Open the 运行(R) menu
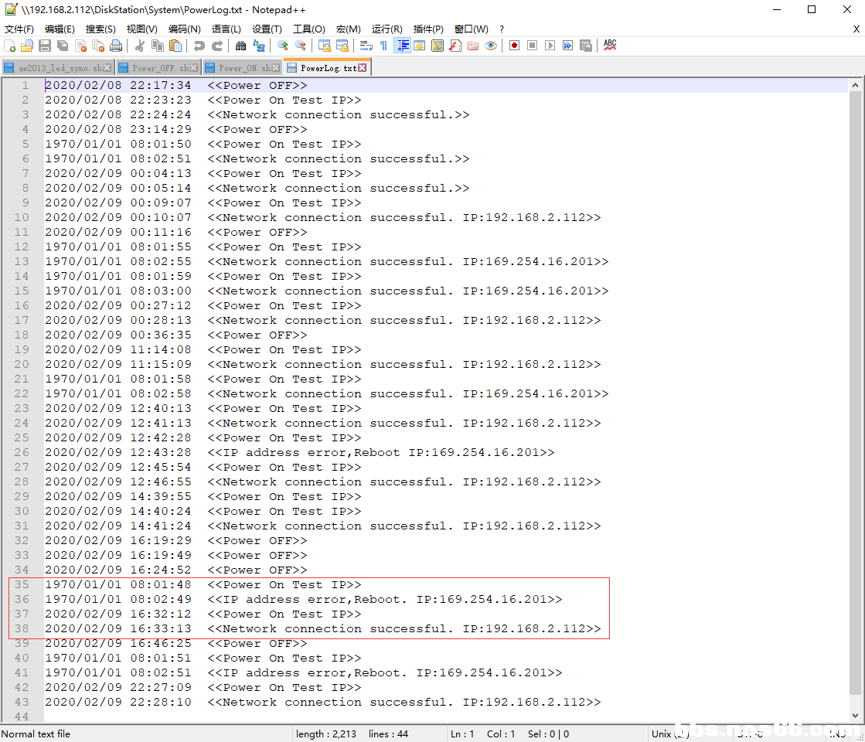Image resolution: width=865 pixels, height=742 pixels. click(387, 29)
